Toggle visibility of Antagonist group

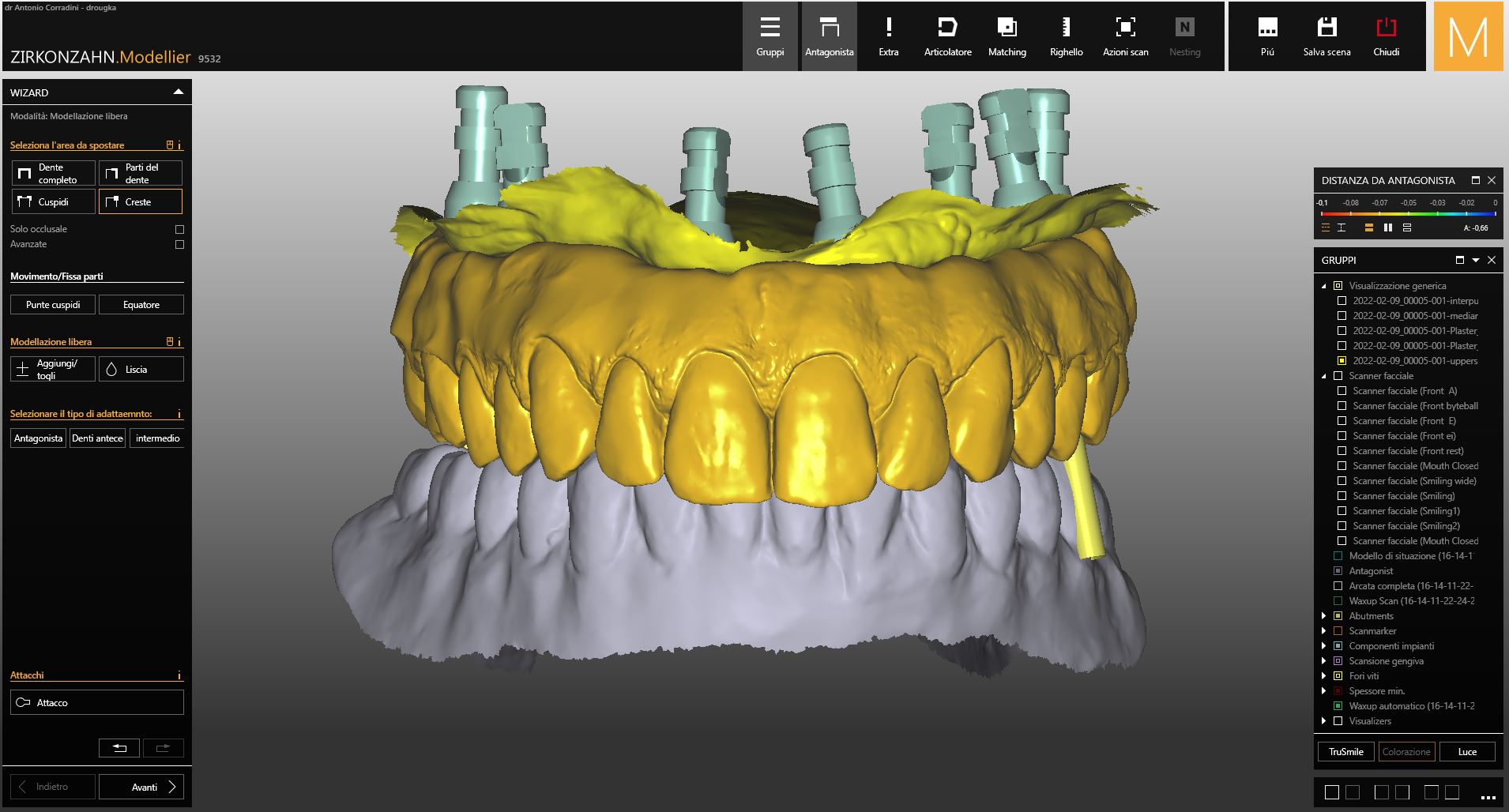pyautogui.click(x=1338, y=571)
